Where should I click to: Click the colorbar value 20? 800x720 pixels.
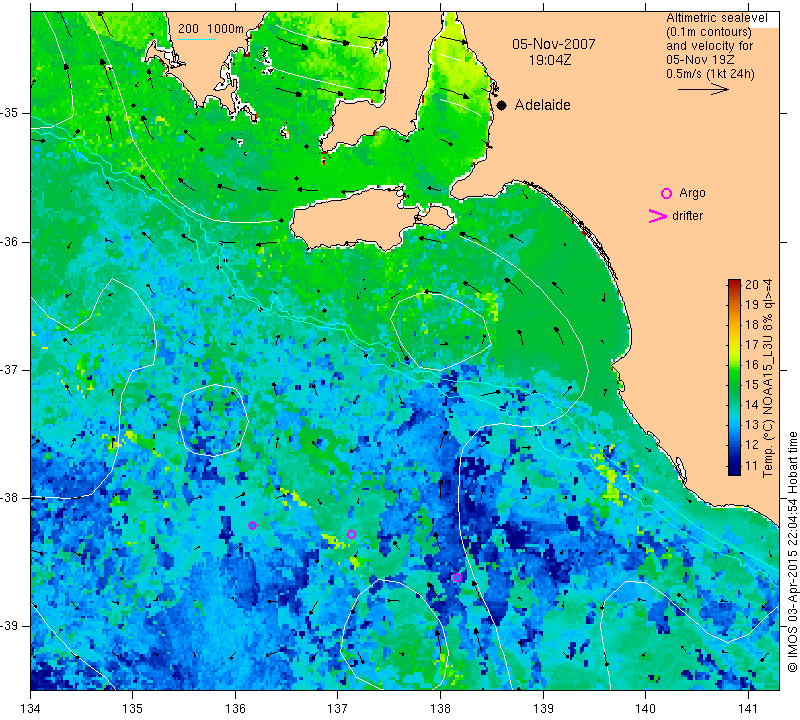coord(752,285)
